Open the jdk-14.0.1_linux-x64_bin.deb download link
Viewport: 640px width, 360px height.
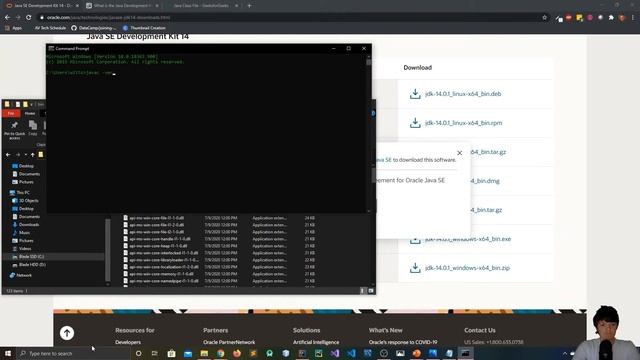tap(463, 94)
